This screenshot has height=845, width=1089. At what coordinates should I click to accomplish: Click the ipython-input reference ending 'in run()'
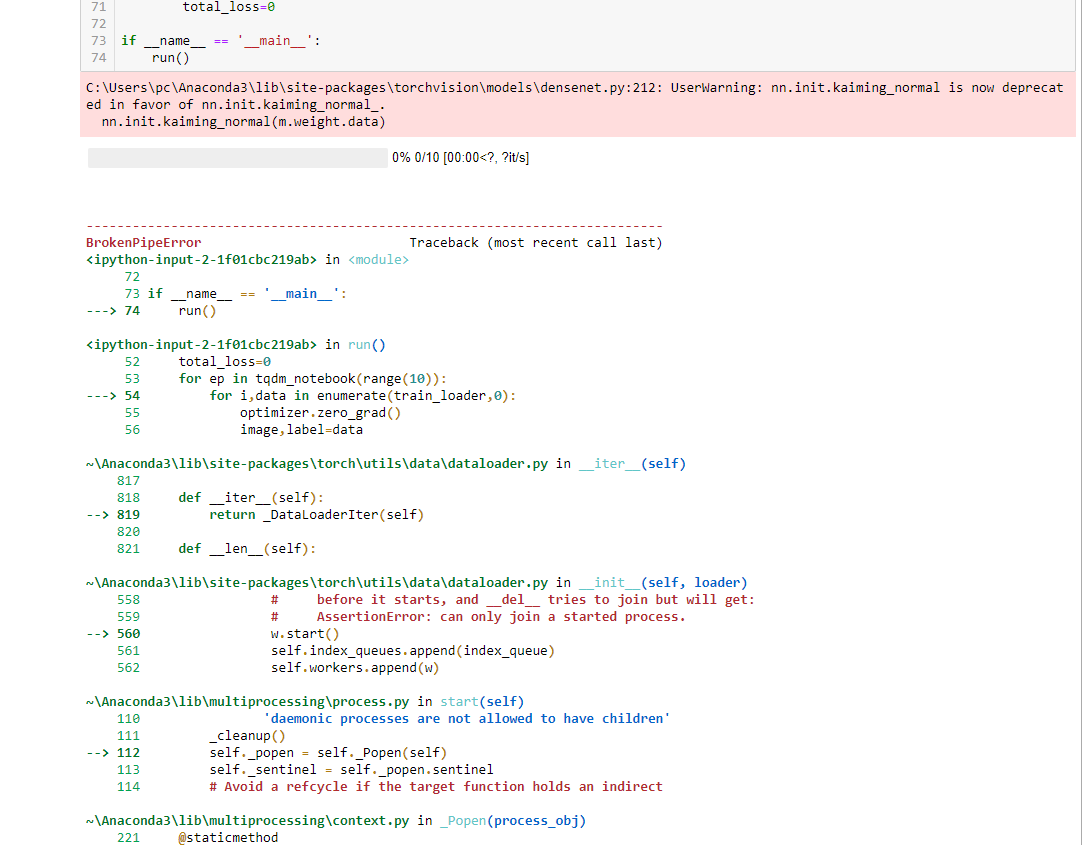pos(236,345)
